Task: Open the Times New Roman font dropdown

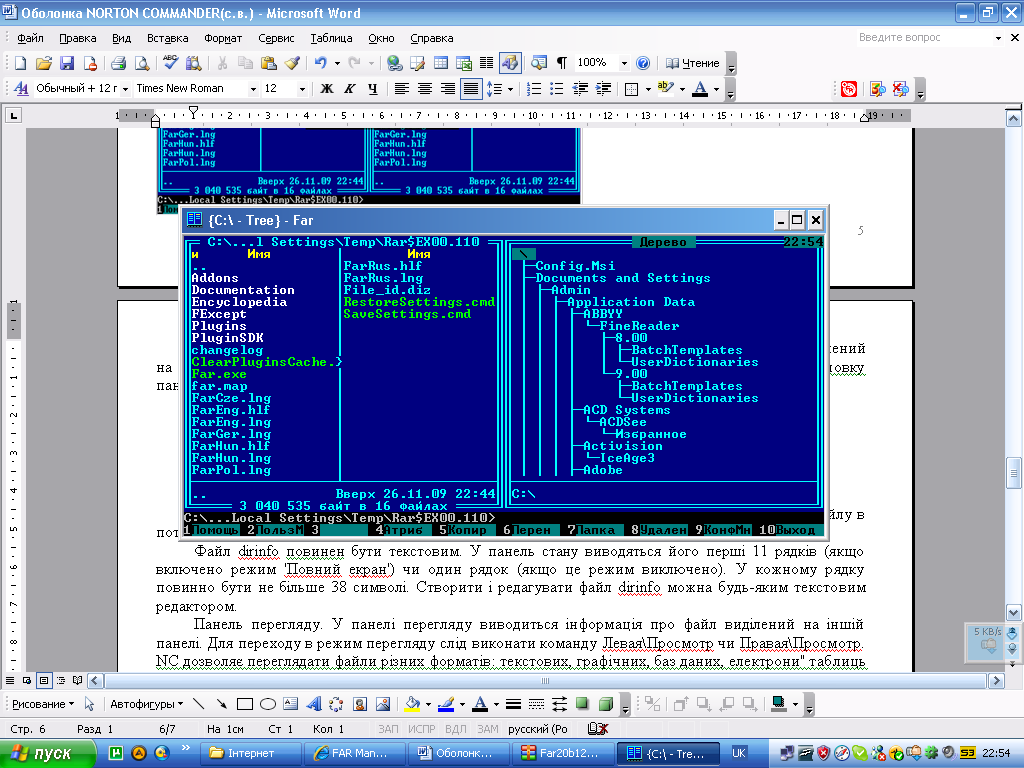Action: pyautogui.click(x=253, y=89)
